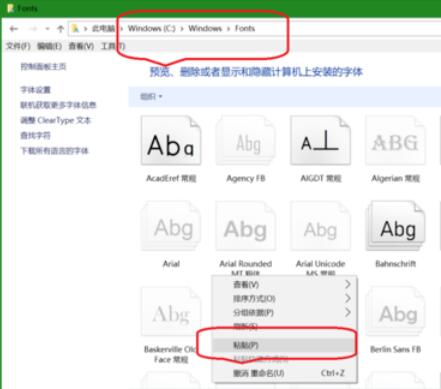Click 联机获取更多字体信息 link
Viewport: 441px width, 389px height.
pyautogui.click(x=58, y=105)
